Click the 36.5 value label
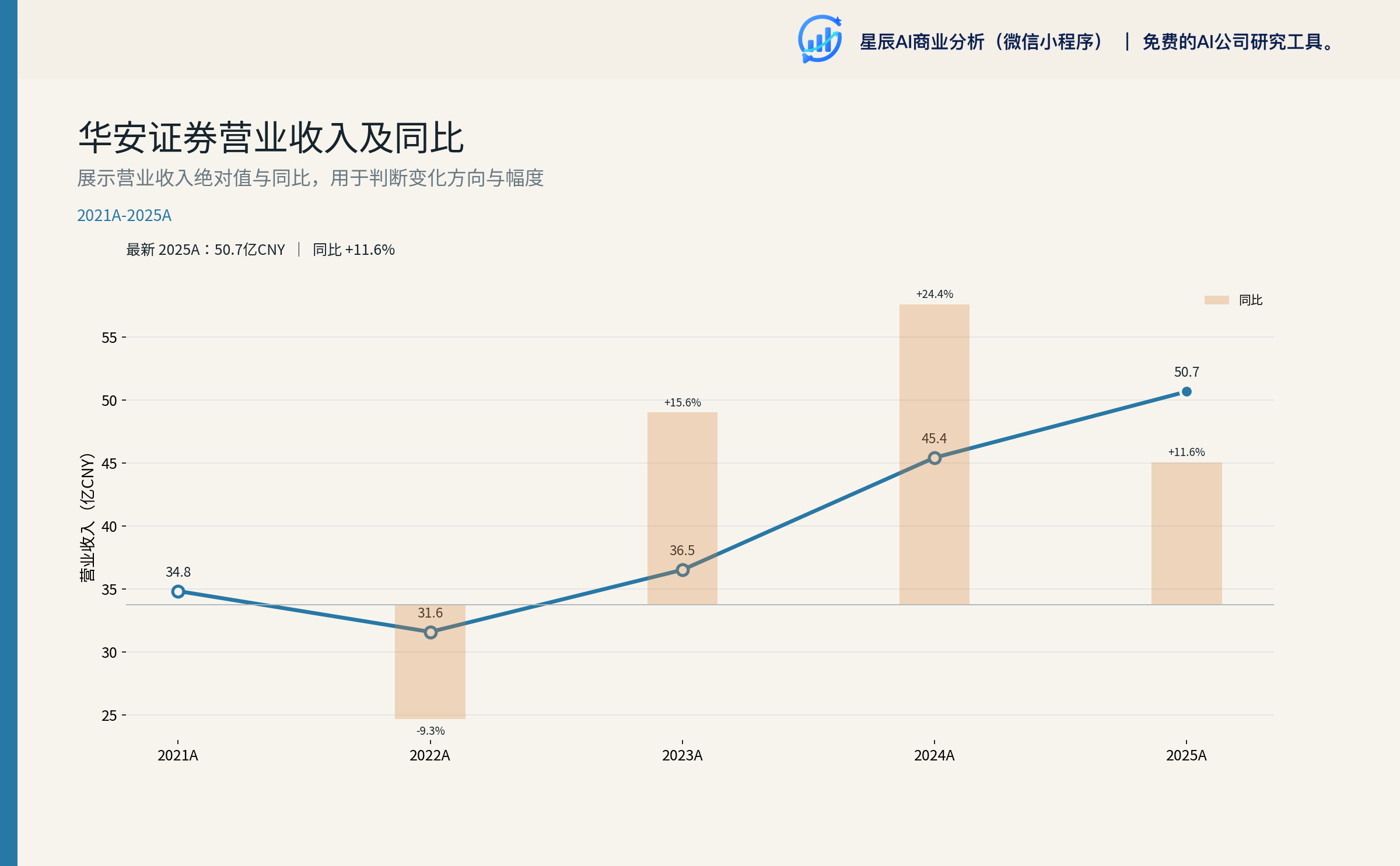Viewport: 1400px width, 866px height. pyautogui.click(x=682, y=551)
